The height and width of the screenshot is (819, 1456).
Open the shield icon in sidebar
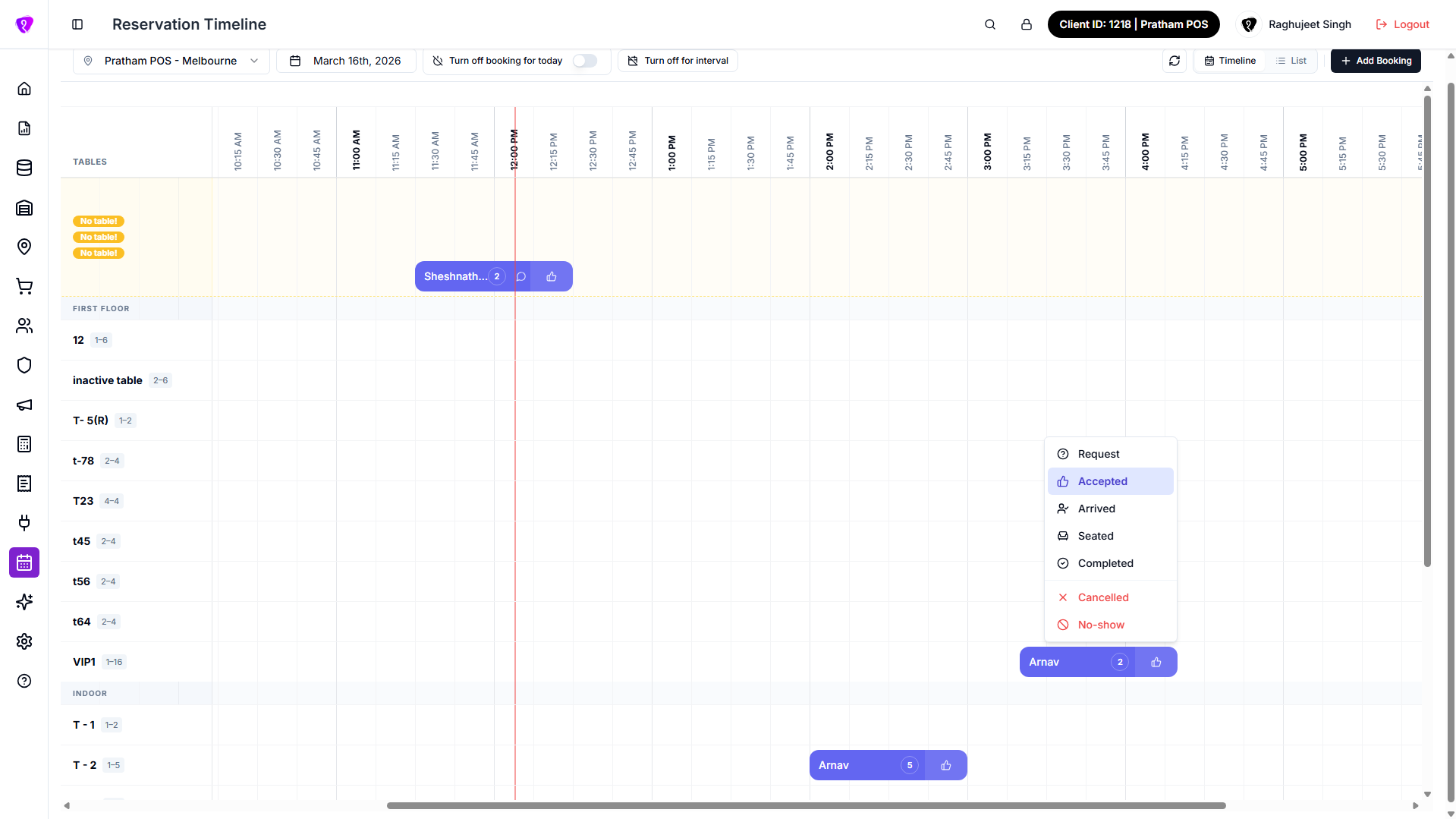(x=24, y=365)
